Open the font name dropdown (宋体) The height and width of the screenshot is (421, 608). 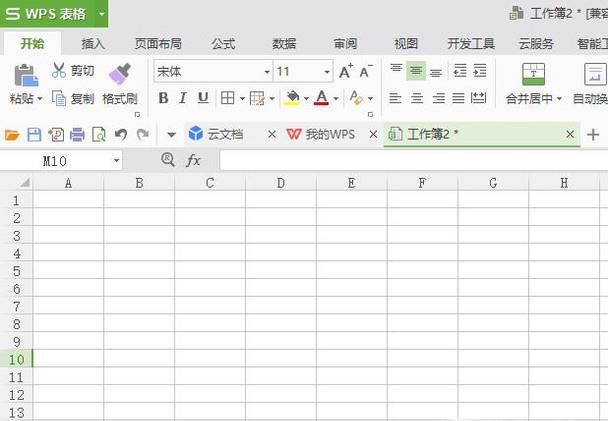(267, 72)
